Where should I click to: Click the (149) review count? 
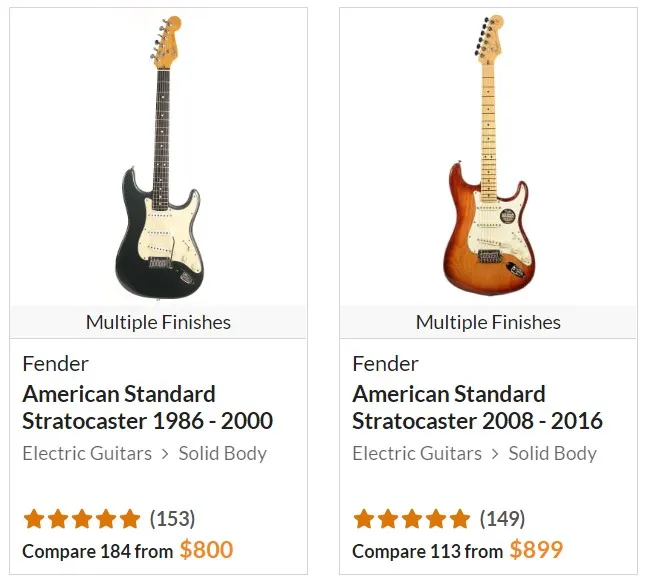(502, 519)
